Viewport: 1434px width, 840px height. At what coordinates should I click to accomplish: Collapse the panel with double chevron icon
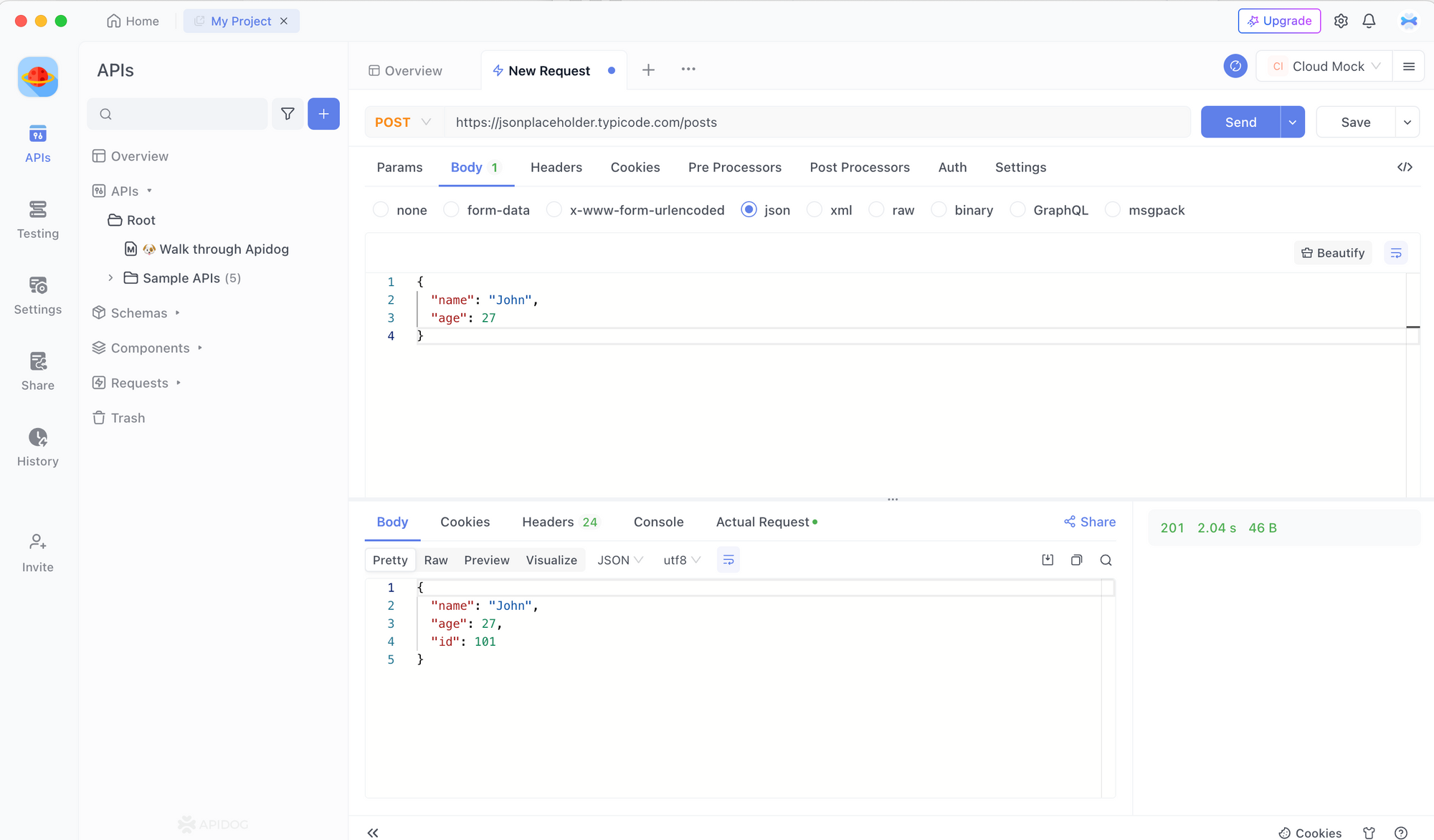pyautogui.click(x=373, y=832)
